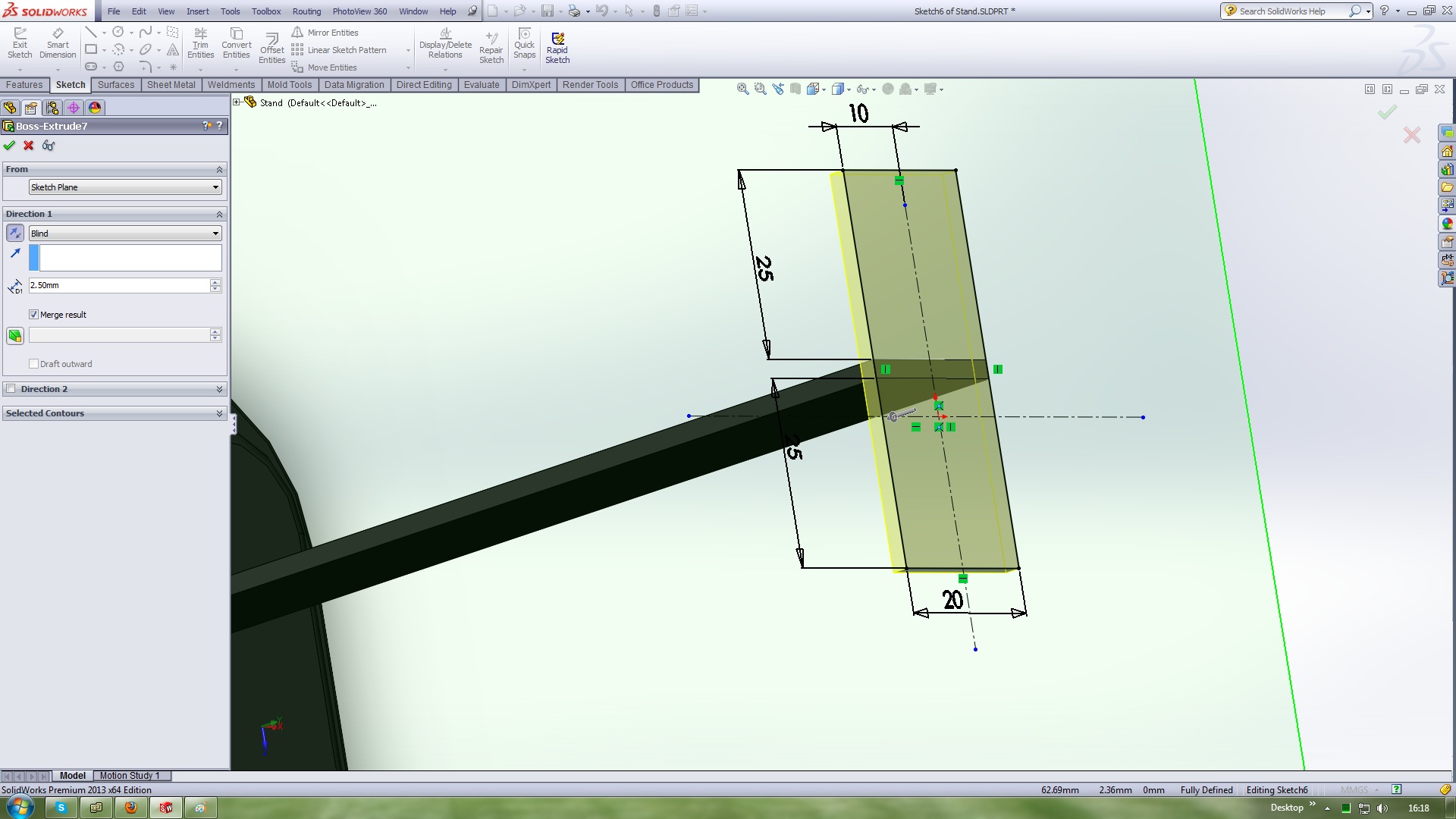Expand the Selected Contours section
This screenshot has width=1456, height=819.
(220, 413)
